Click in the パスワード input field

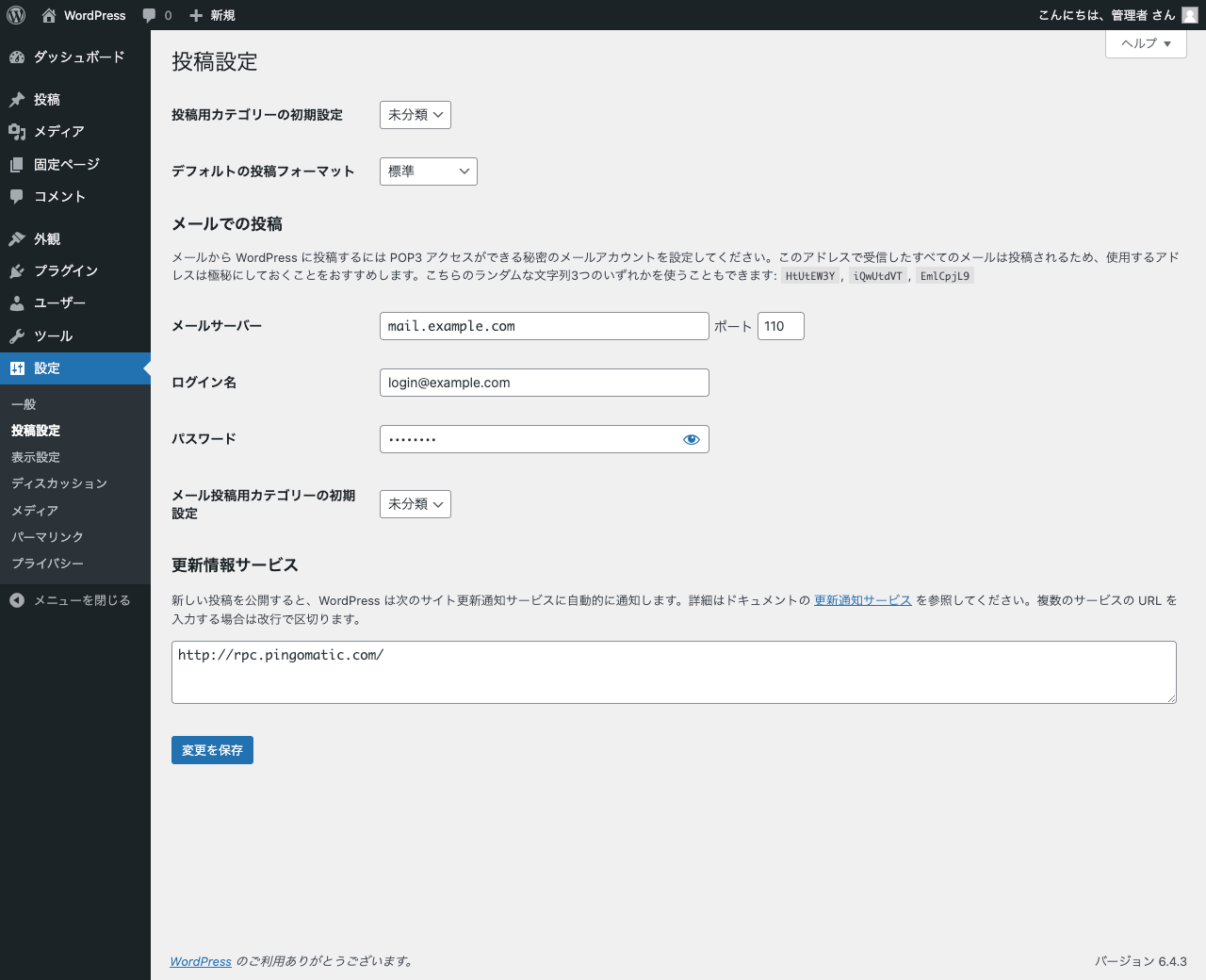click(x=545, y=439)
